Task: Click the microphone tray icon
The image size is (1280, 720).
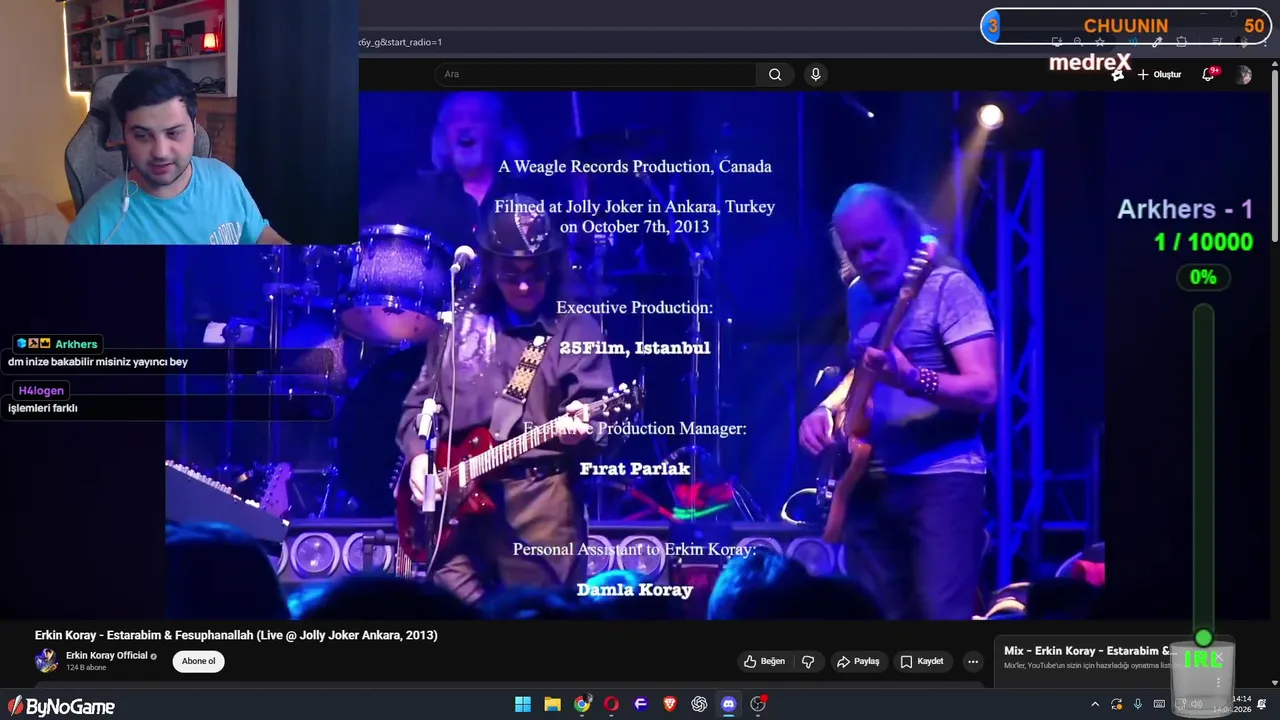Action: (1138, 704)
